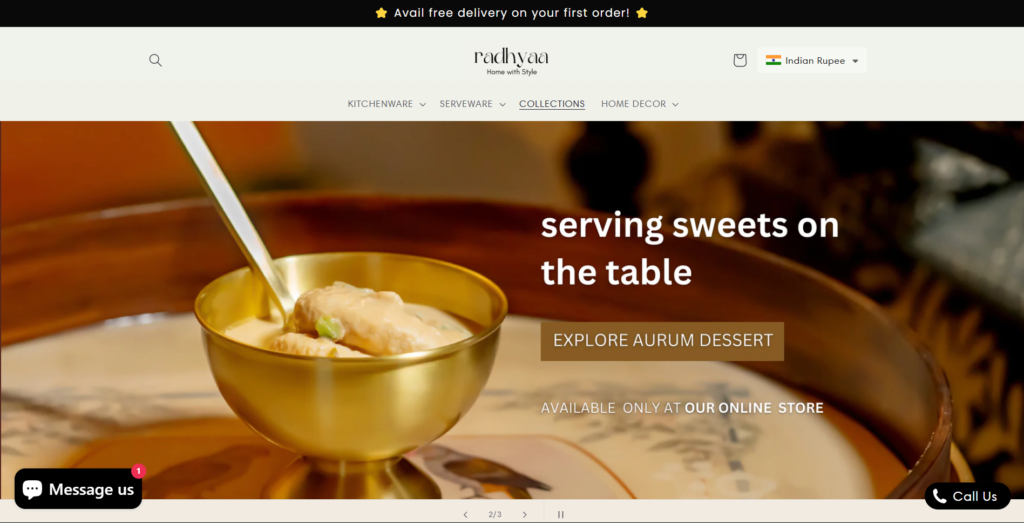
Task: Select the Kitchenware menu label
Action: point(380,104)
